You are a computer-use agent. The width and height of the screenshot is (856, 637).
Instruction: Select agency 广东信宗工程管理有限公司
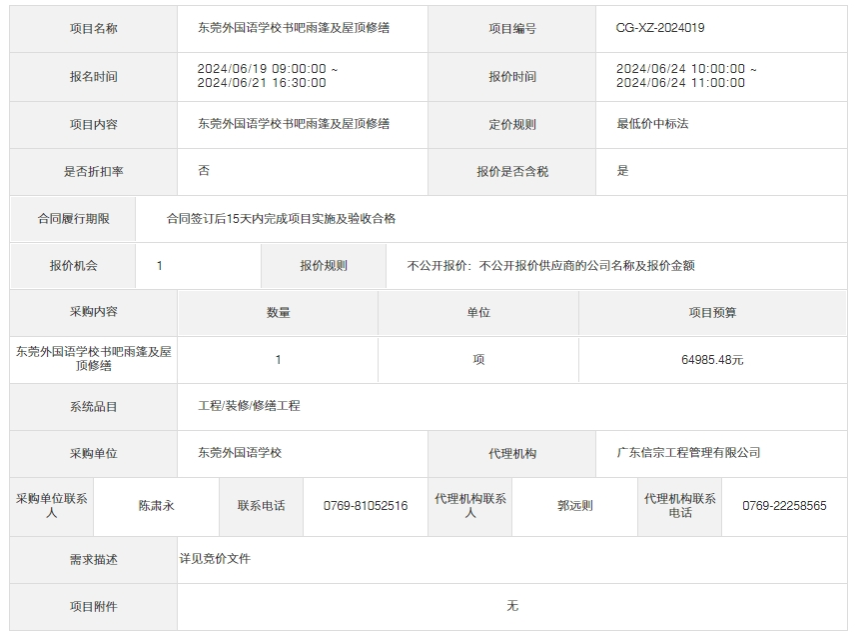688,453
